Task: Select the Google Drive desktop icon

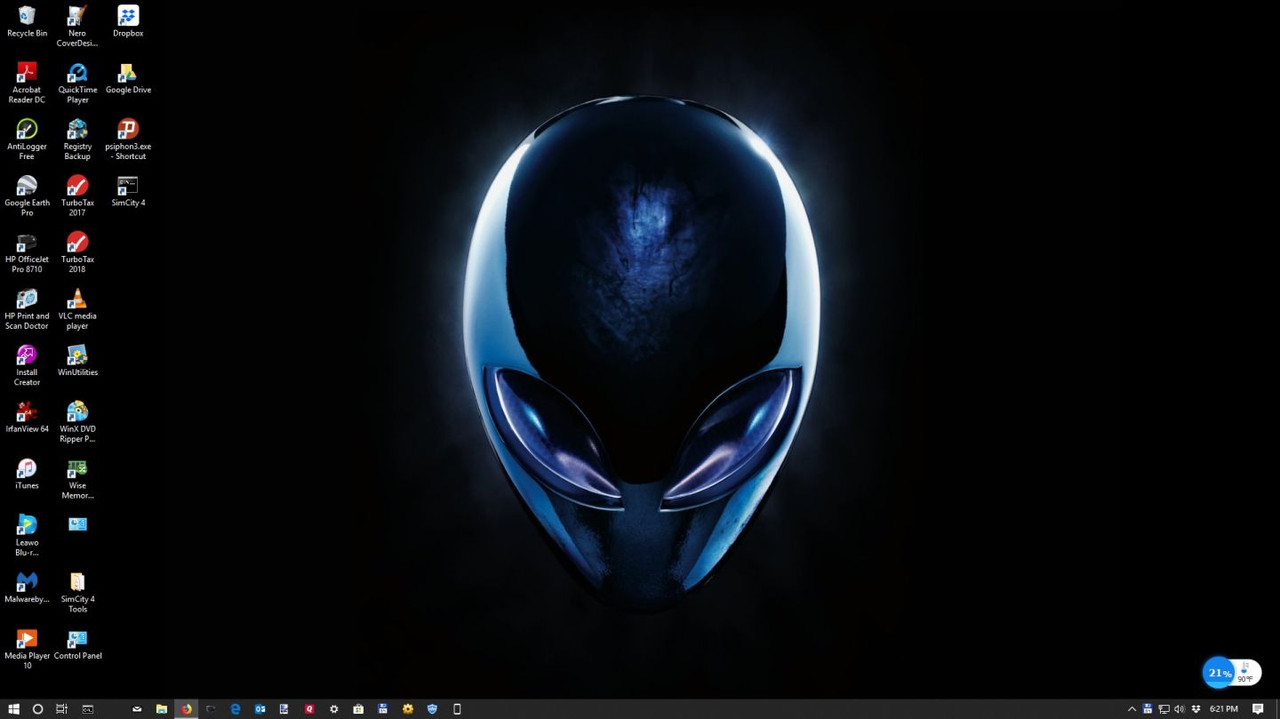Action: tap(128, 79)
